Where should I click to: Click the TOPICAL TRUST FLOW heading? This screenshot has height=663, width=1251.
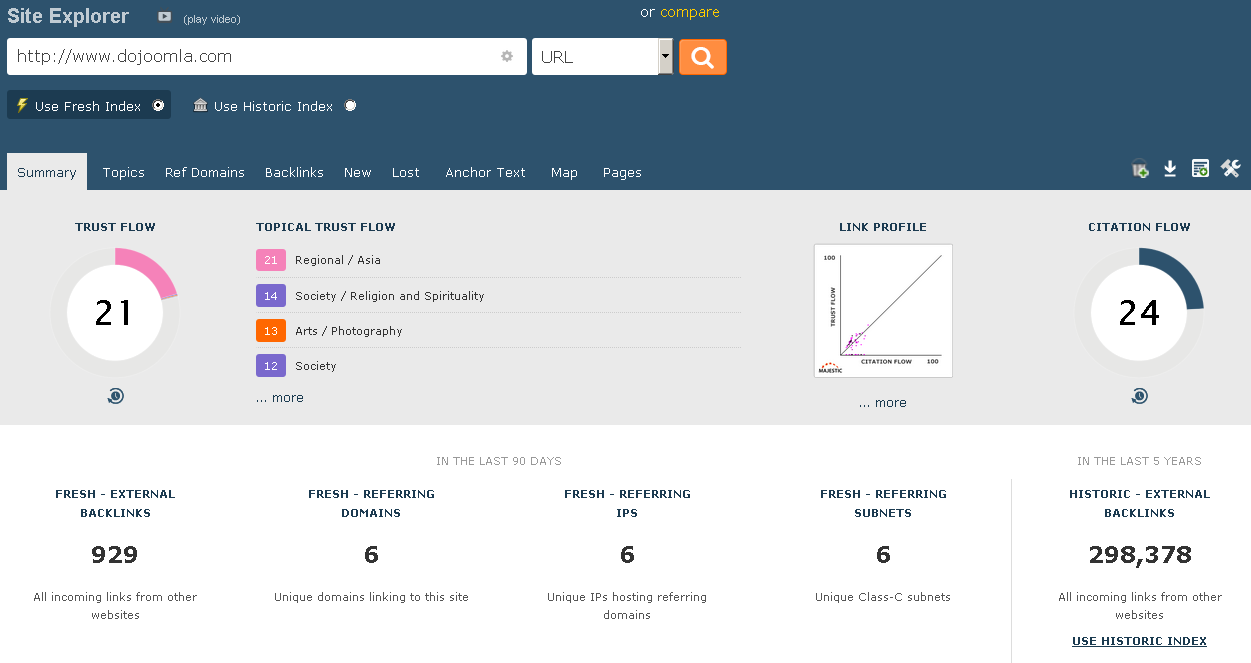[x=326, y=227]
